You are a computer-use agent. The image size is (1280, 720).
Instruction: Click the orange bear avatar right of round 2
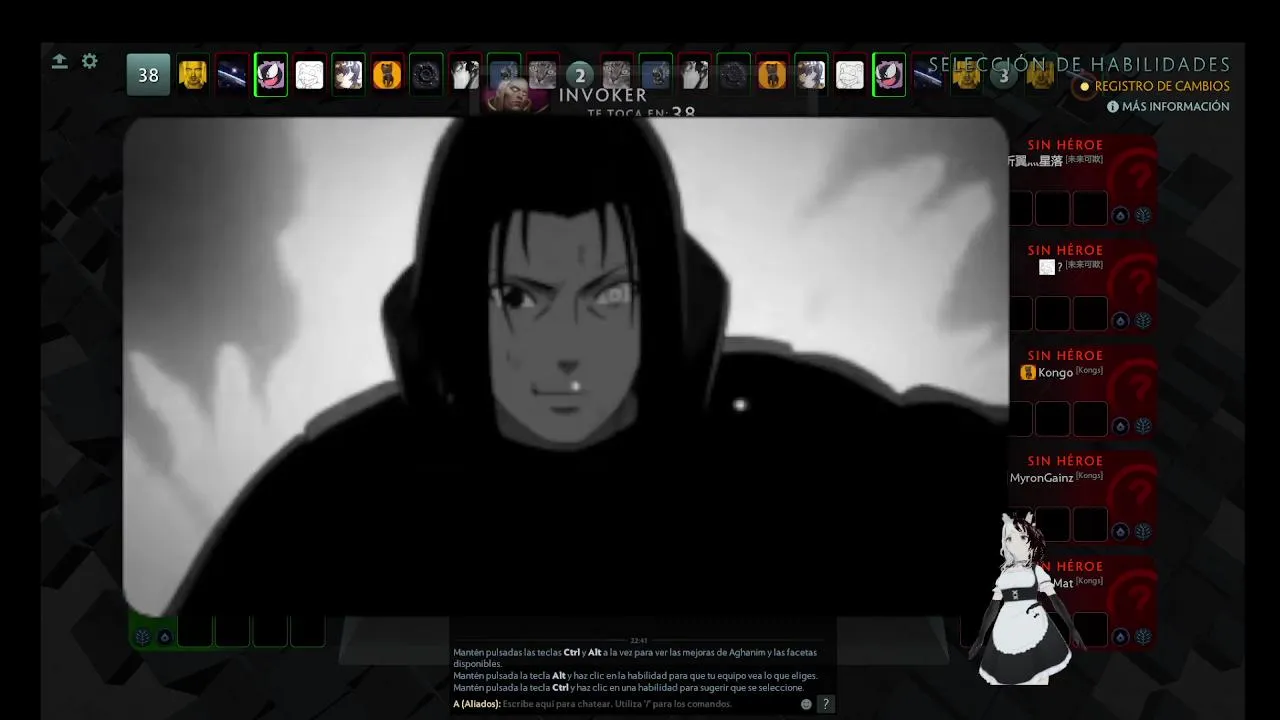pyautogui.click(x=771, y=75)
